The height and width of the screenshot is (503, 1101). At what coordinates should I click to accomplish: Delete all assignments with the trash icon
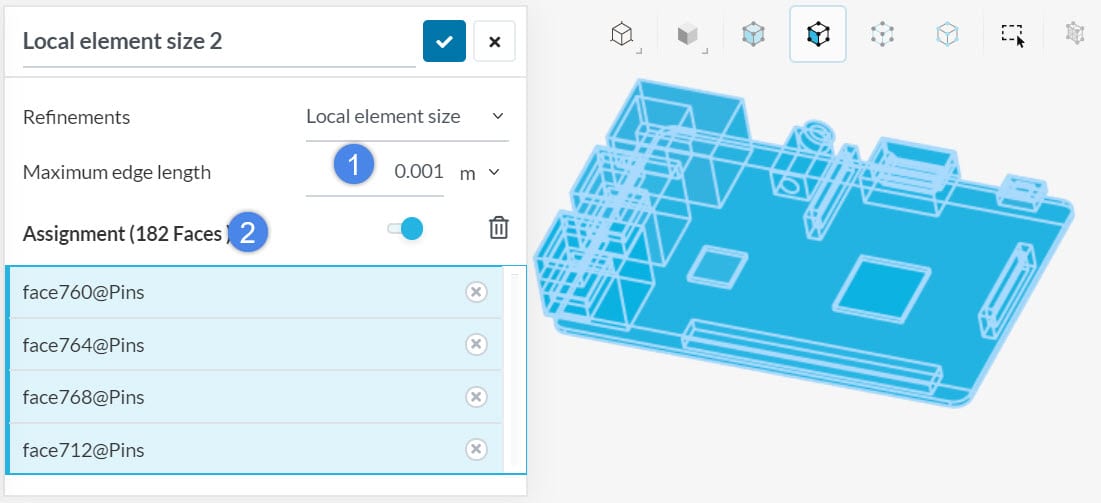[498, 228]
